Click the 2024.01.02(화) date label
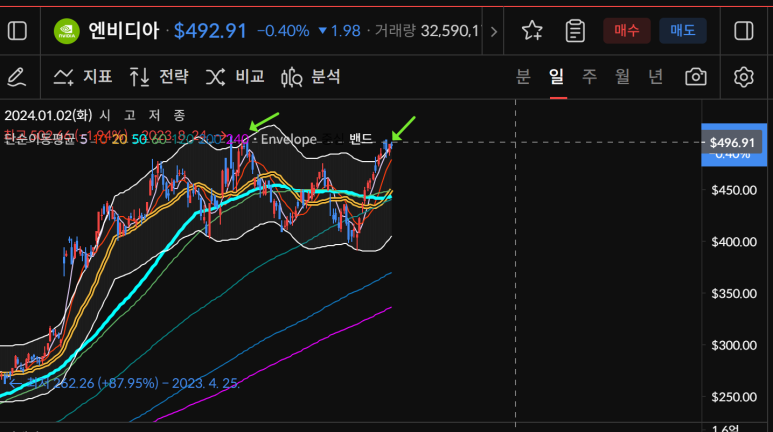This screenshot has height=432, width=773. pyautogui.click(x=48, y=115)
